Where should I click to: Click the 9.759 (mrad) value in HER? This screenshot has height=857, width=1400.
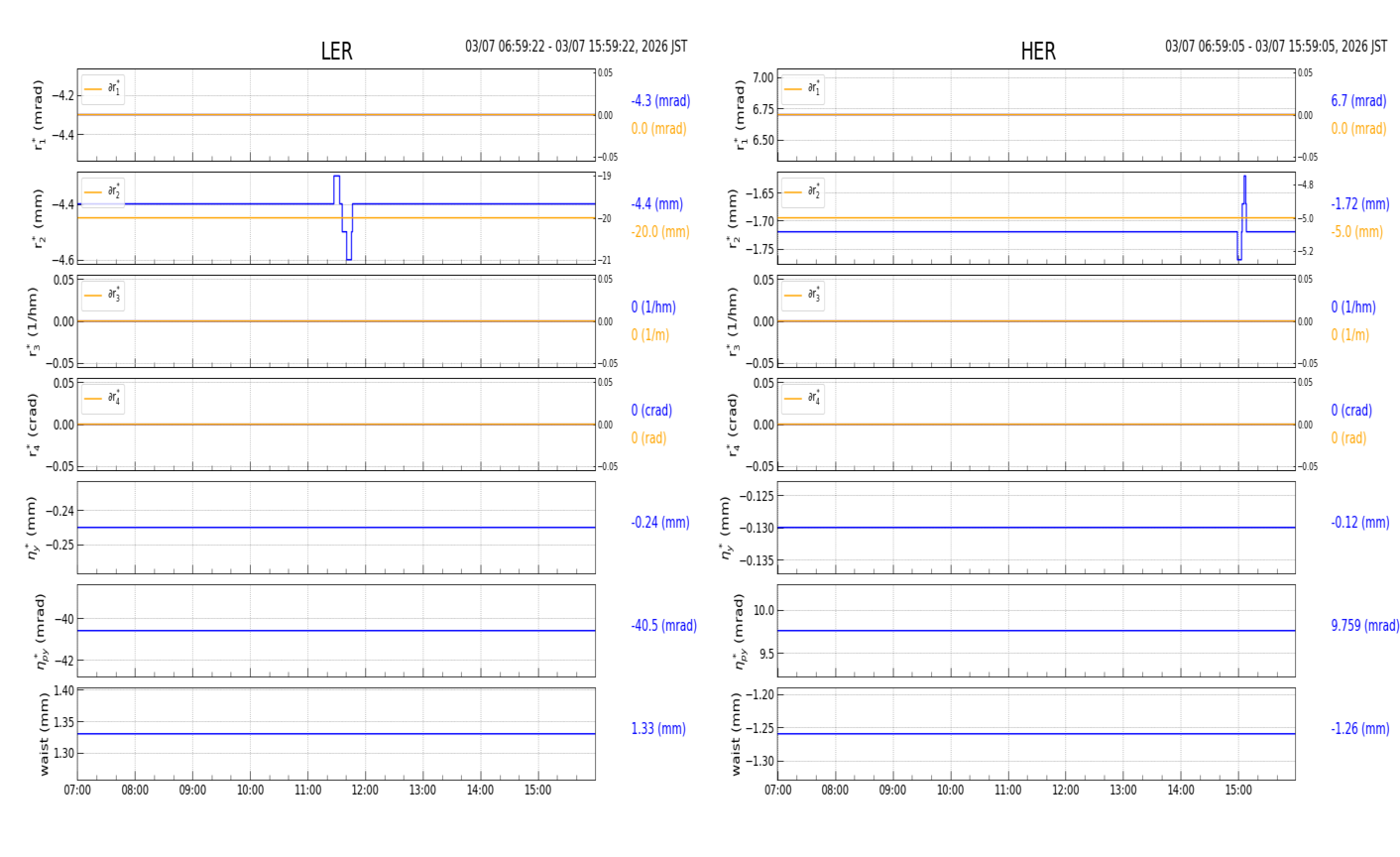point(1364,626)
